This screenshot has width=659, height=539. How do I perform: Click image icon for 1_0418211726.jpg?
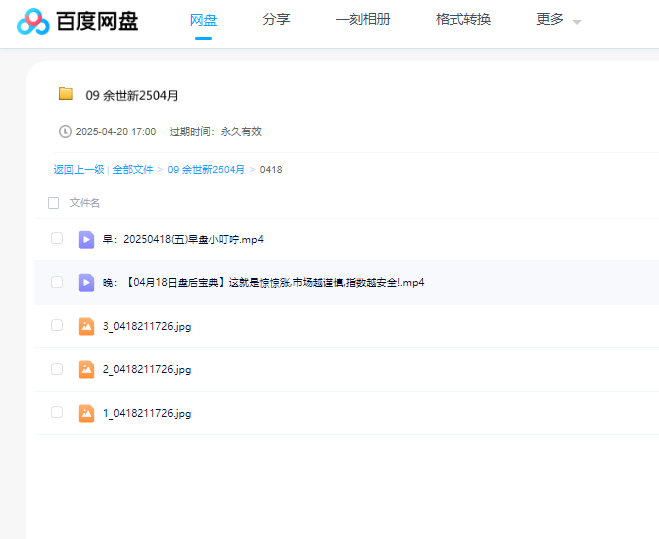(87, 413)
